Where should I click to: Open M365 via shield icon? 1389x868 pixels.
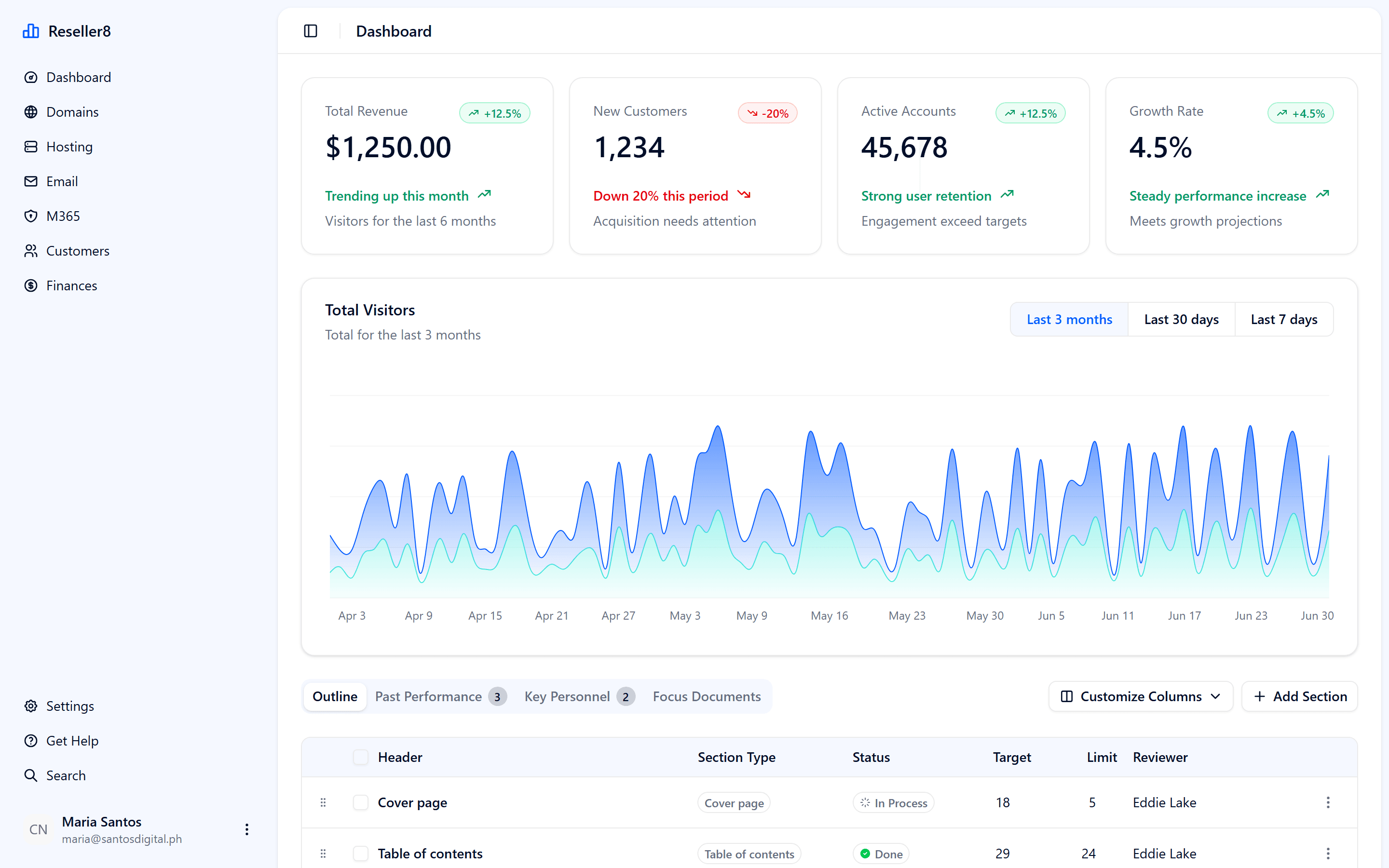(x=31, y=217)
